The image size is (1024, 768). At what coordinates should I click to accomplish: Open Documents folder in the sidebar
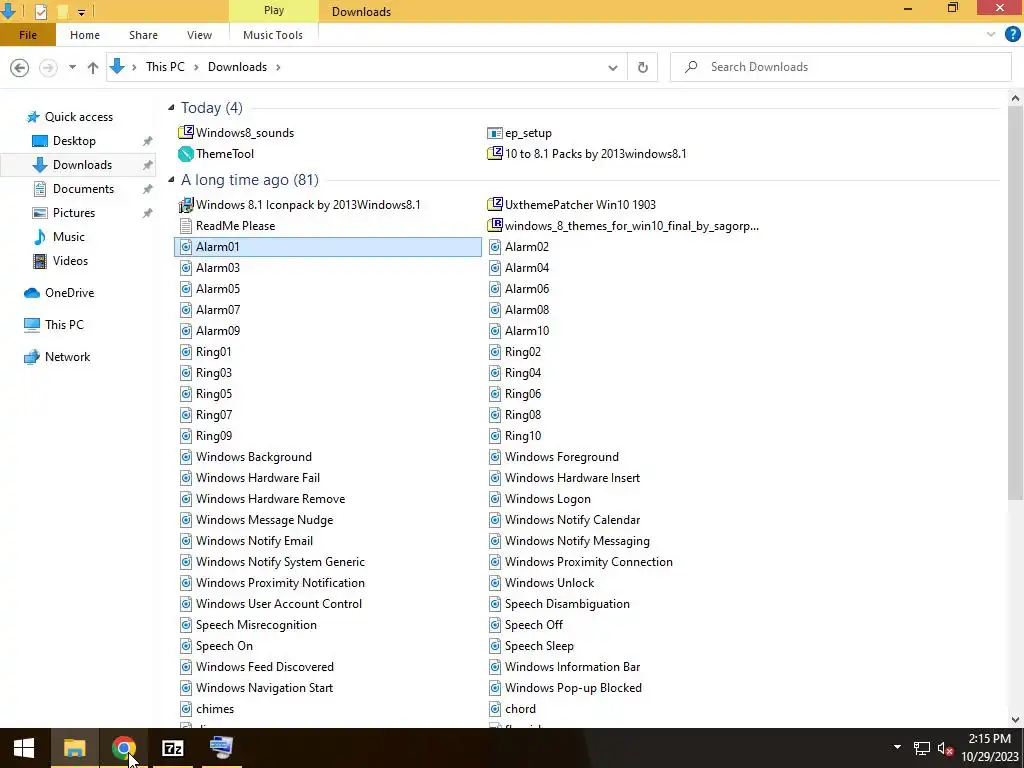pyautogui.click(x=83, y=189)
